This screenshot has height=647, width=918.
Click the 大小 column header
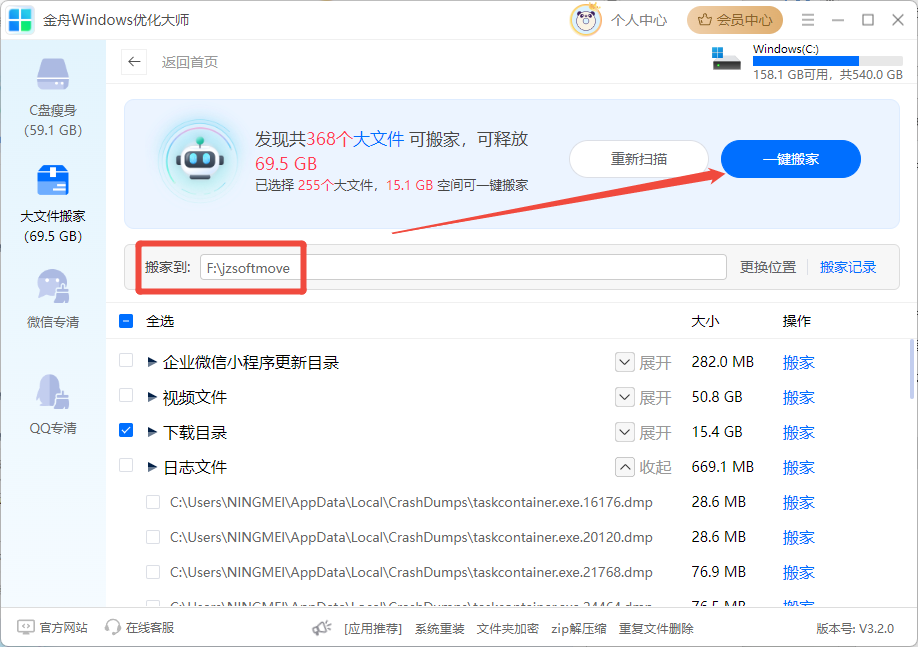[705, 321]
